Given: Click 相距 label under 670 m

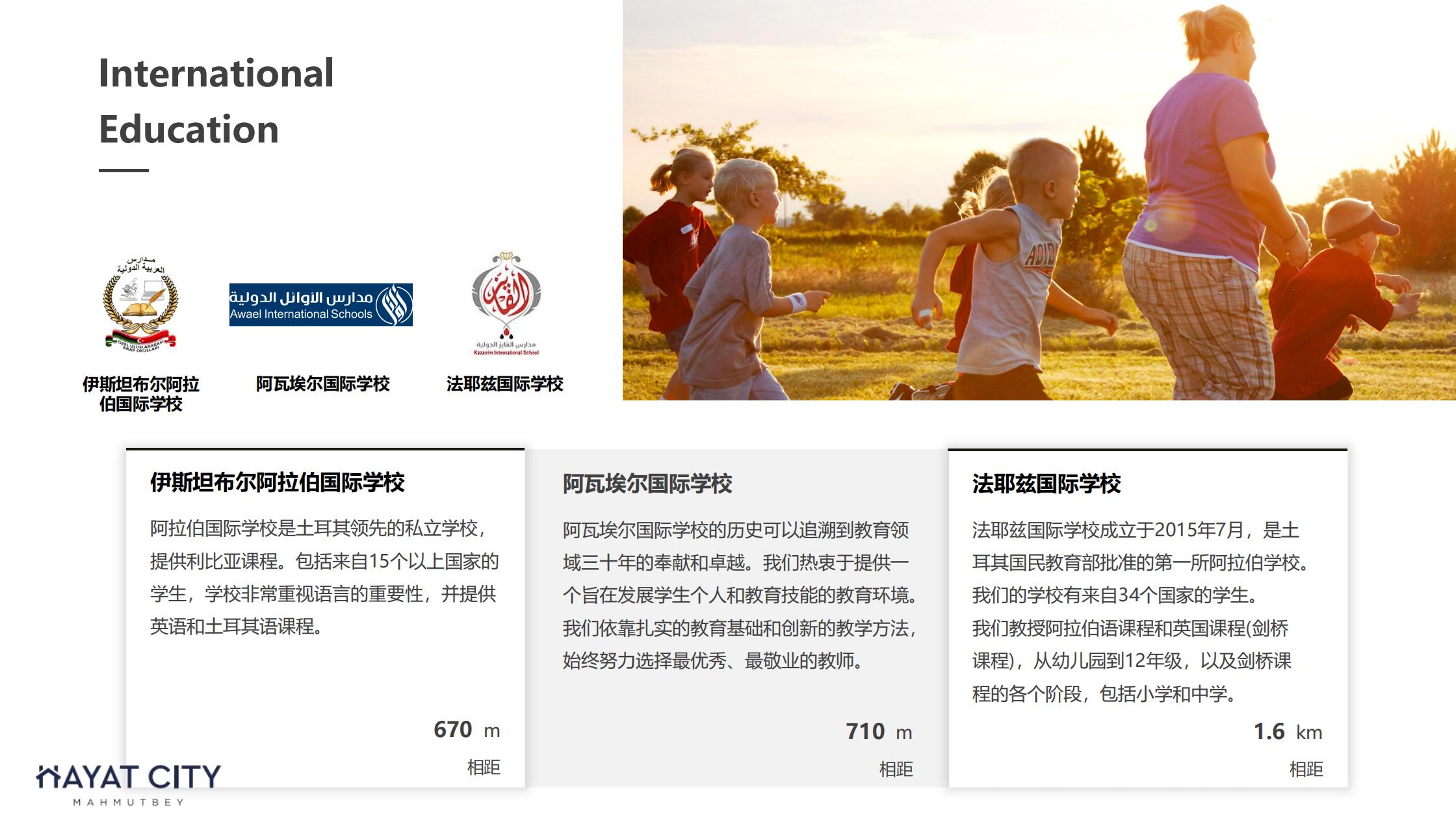Looking at the screenshot, I should 484,768.
